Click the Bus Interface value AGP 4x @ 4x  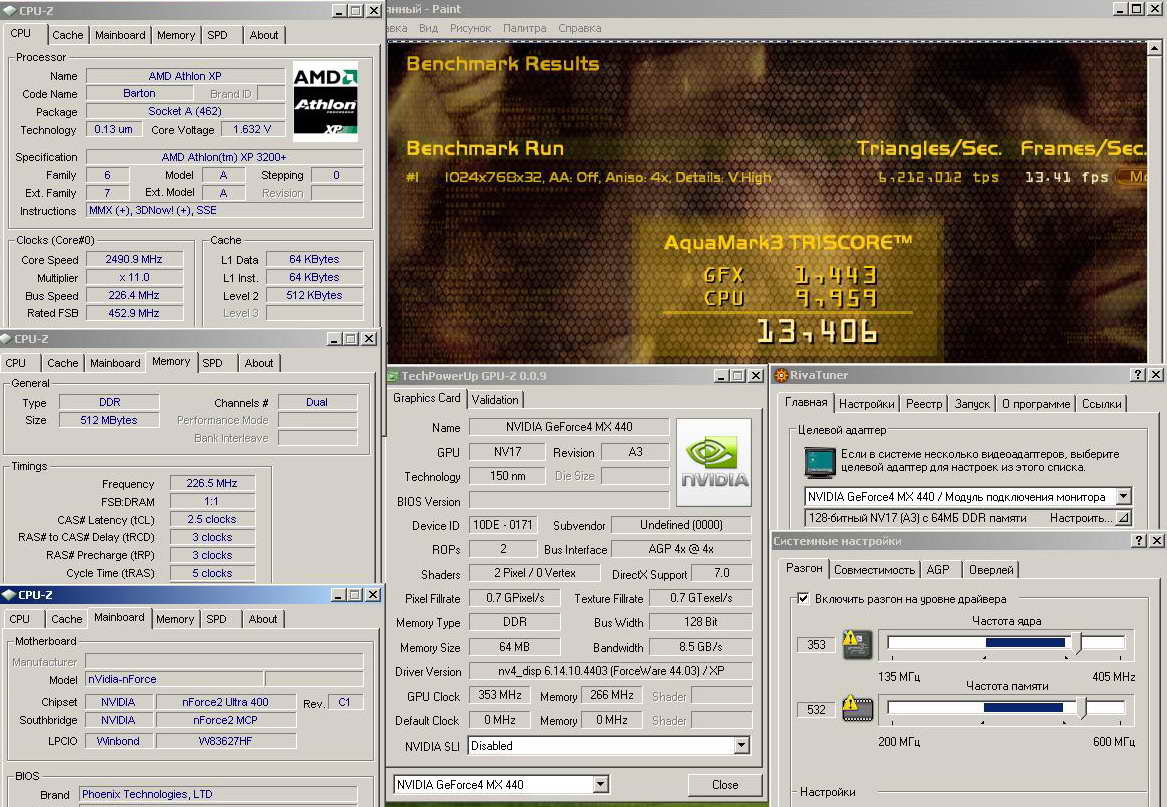[x=681, y=549]
